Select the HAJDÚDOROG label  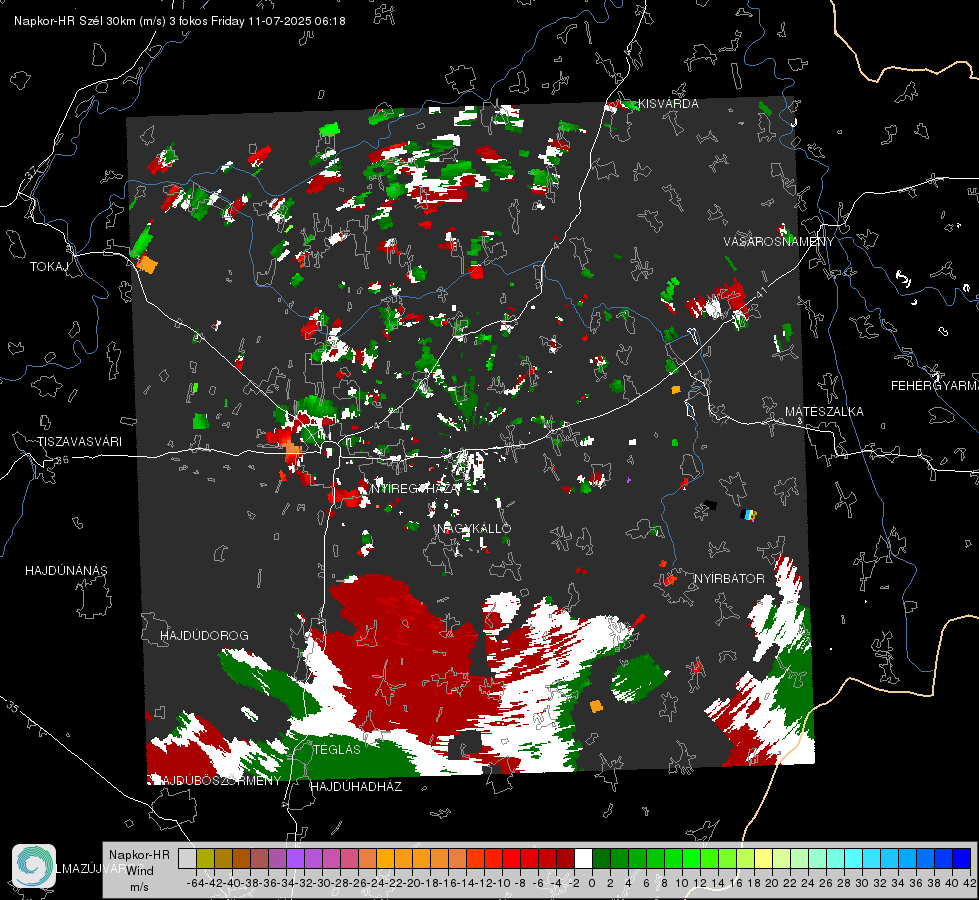tap(204, 636)
